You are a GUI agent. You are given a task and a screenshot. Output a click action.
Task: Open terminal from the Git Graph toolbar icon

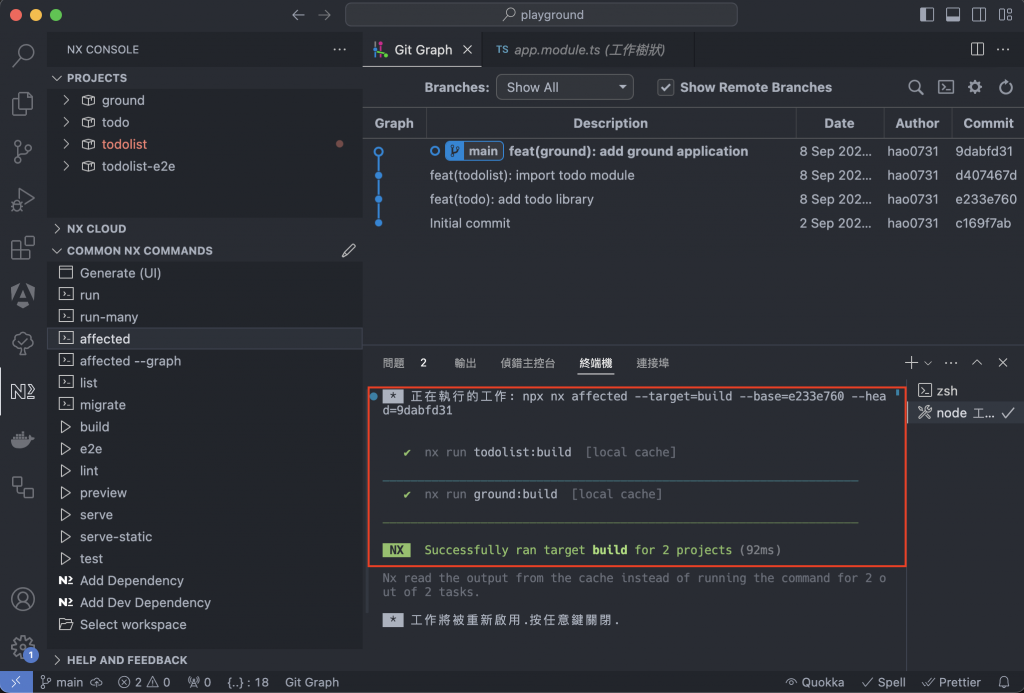pyautogui.click(x=946, y=88)
